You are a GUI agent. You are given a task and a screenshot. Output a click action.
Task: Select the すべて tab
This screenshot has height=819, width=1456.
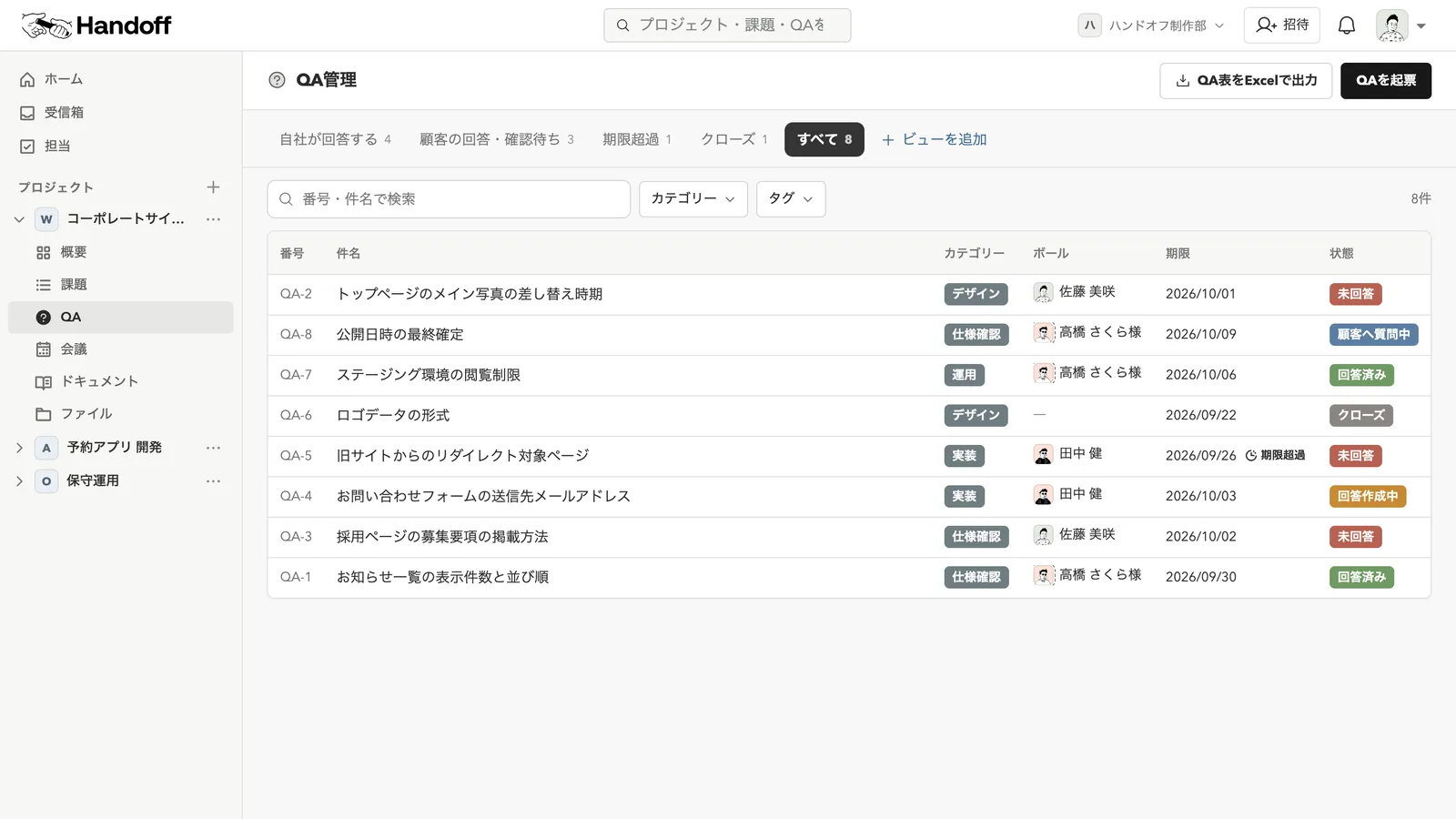(x=824, y=139)
